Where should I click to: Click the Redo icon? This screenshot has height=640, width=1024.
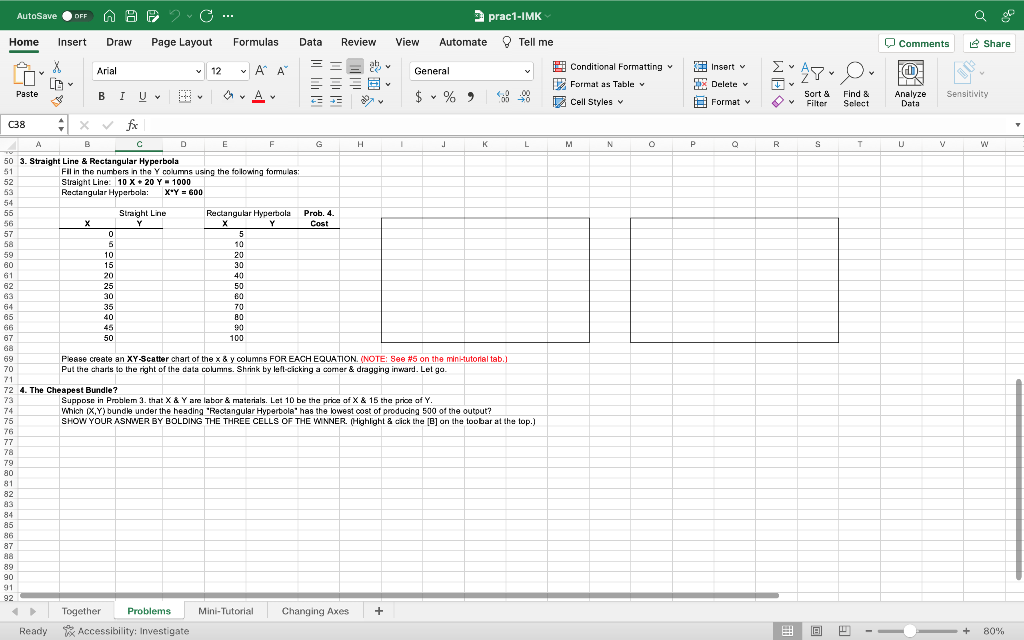pos(206,16)
